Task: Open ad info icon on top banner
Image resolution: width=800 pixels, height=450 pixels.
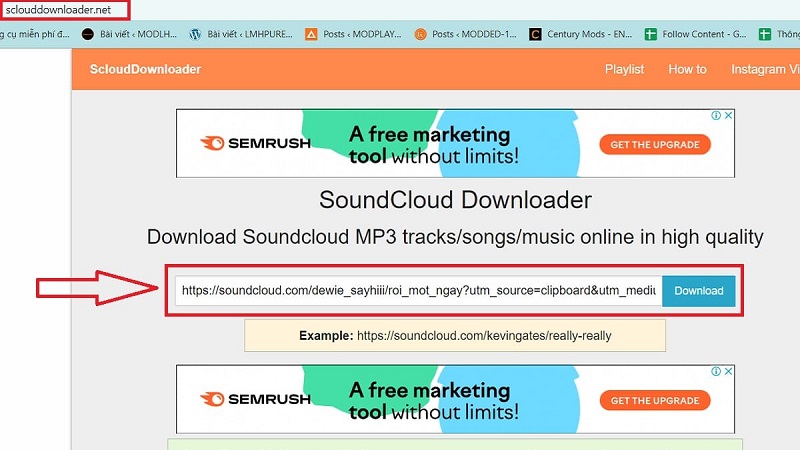Action: 716,116
